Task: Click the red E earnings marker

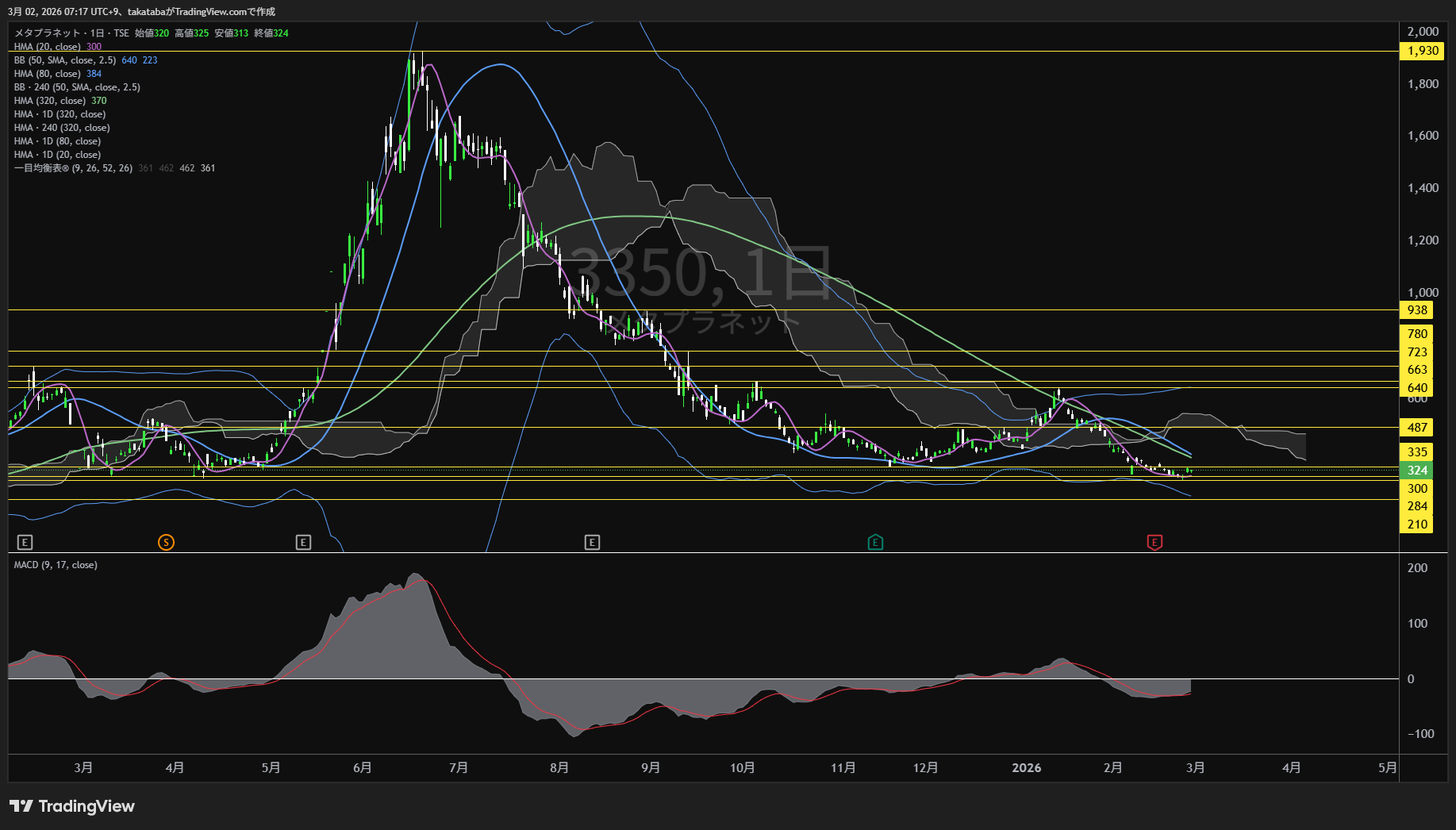Action: tap(1154, 543)
